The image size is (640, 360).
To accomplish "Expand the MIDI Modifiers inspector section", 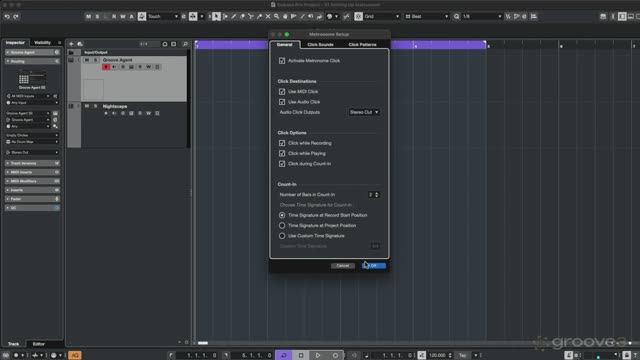I will pos(32,181).
